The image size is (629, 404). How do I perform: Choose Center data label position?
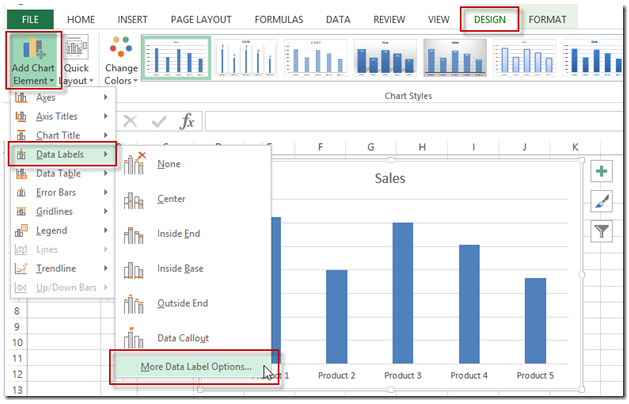click(171, 199)
